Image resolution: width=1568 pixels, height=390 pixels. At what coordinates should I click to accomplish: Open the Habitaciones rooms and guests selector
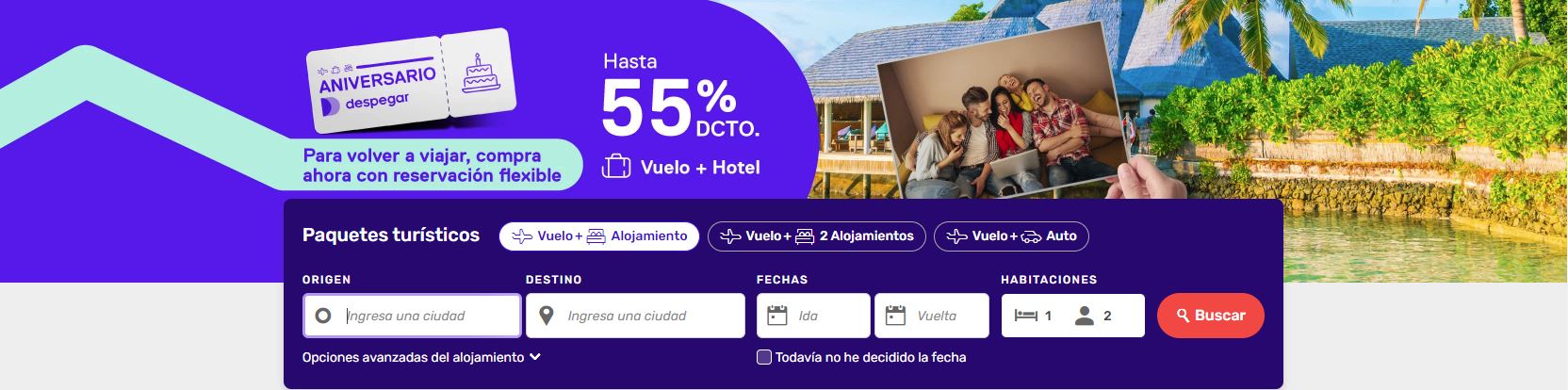pos(1073,316)
